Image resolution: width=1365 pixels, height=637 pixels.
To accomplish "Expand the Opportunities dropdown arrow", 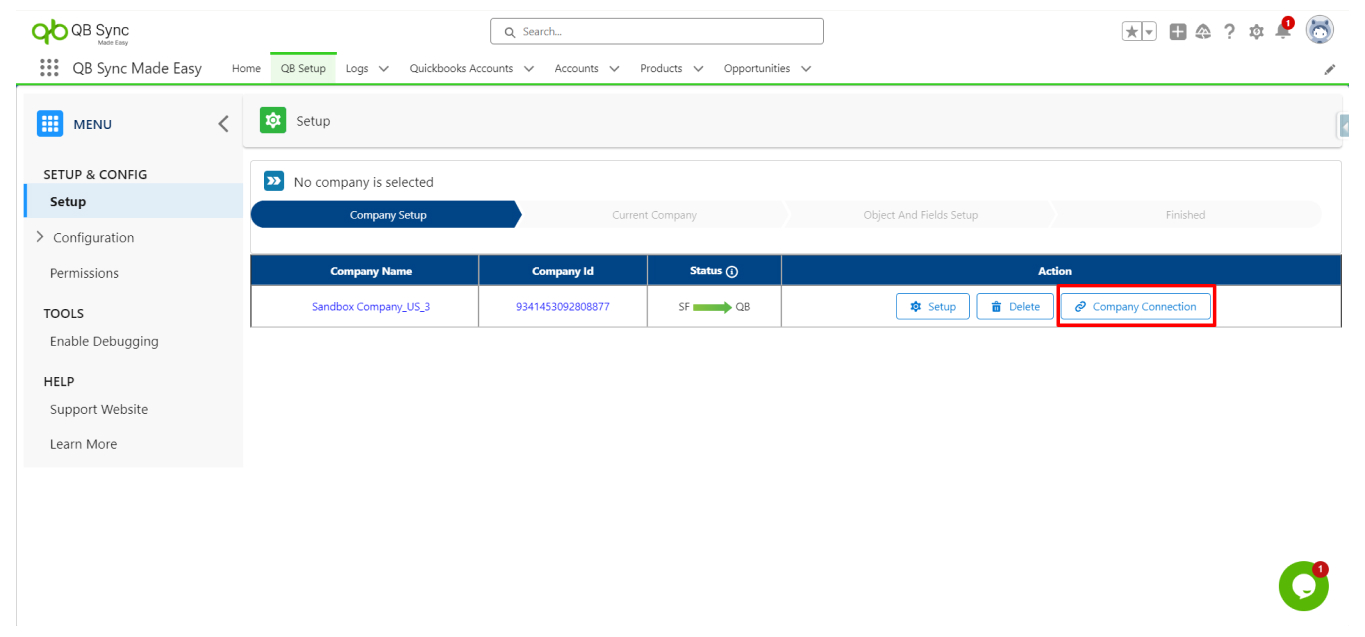I will [806, 69].
